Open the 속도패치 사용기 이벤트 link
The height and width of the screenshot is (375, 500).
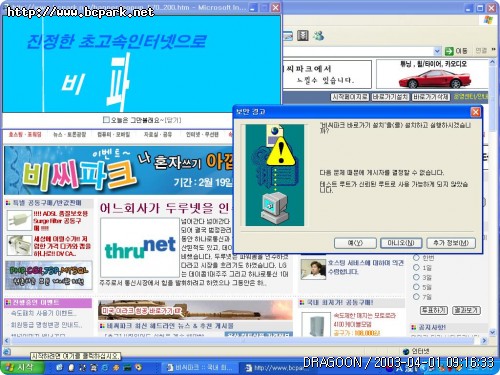pyautogui.click(x=43, y=313)
